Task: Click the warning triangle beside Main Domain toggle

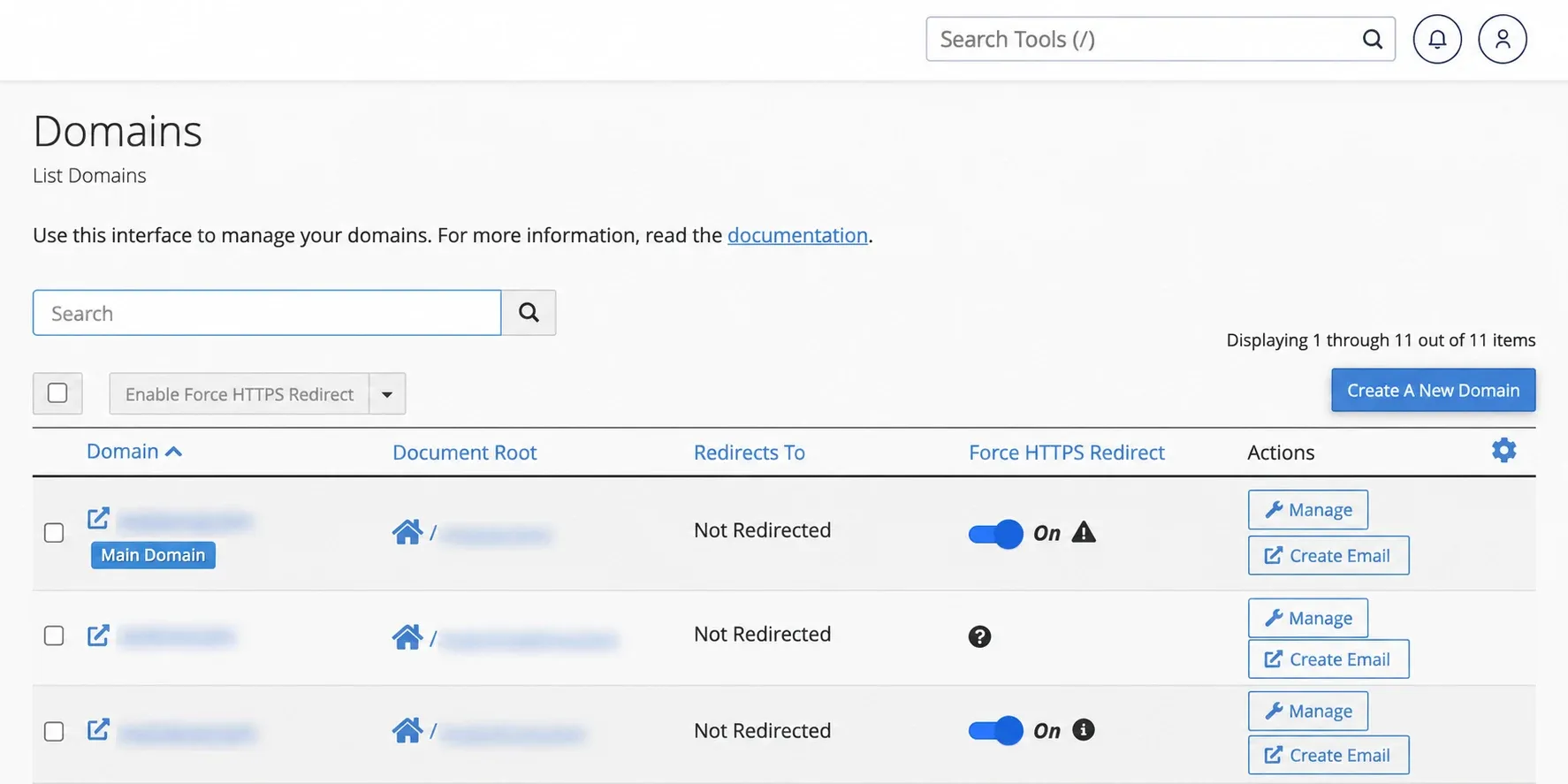Action: [x=1084, y=532]
